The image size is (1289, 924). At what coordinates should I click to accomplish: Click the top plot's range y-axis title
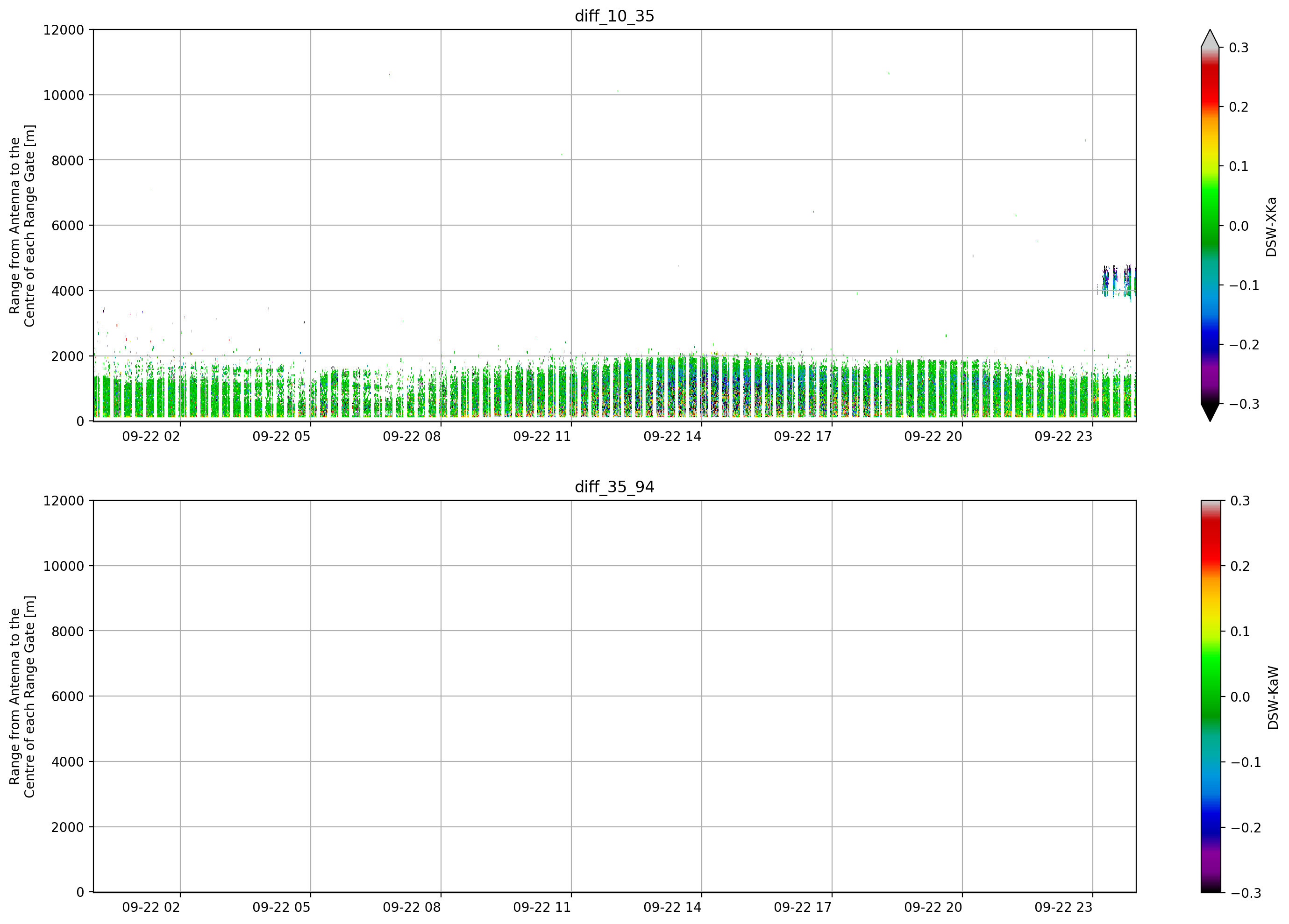pyautogui.click(x=22, y=226)
